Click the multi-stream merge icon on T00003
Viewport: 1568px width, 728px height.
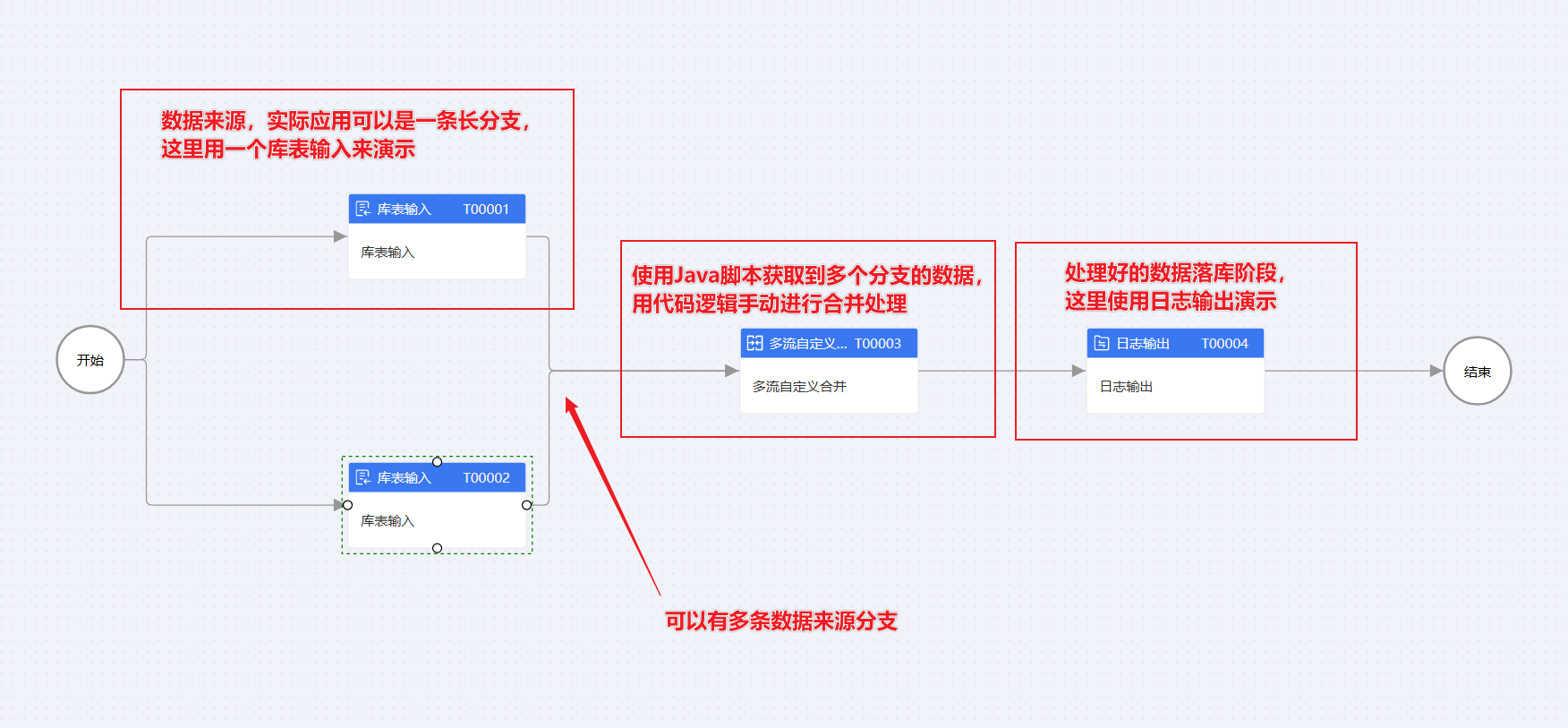[x=754, y=343]
